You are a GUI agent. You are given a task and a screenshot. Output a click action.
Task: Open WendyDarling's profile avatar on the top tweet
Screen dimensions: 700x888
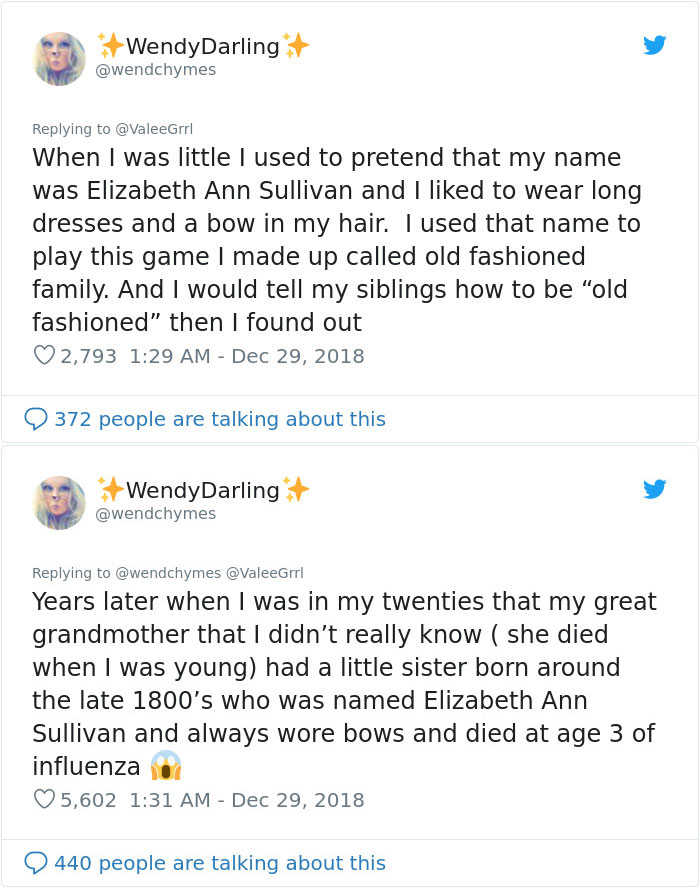59,57
